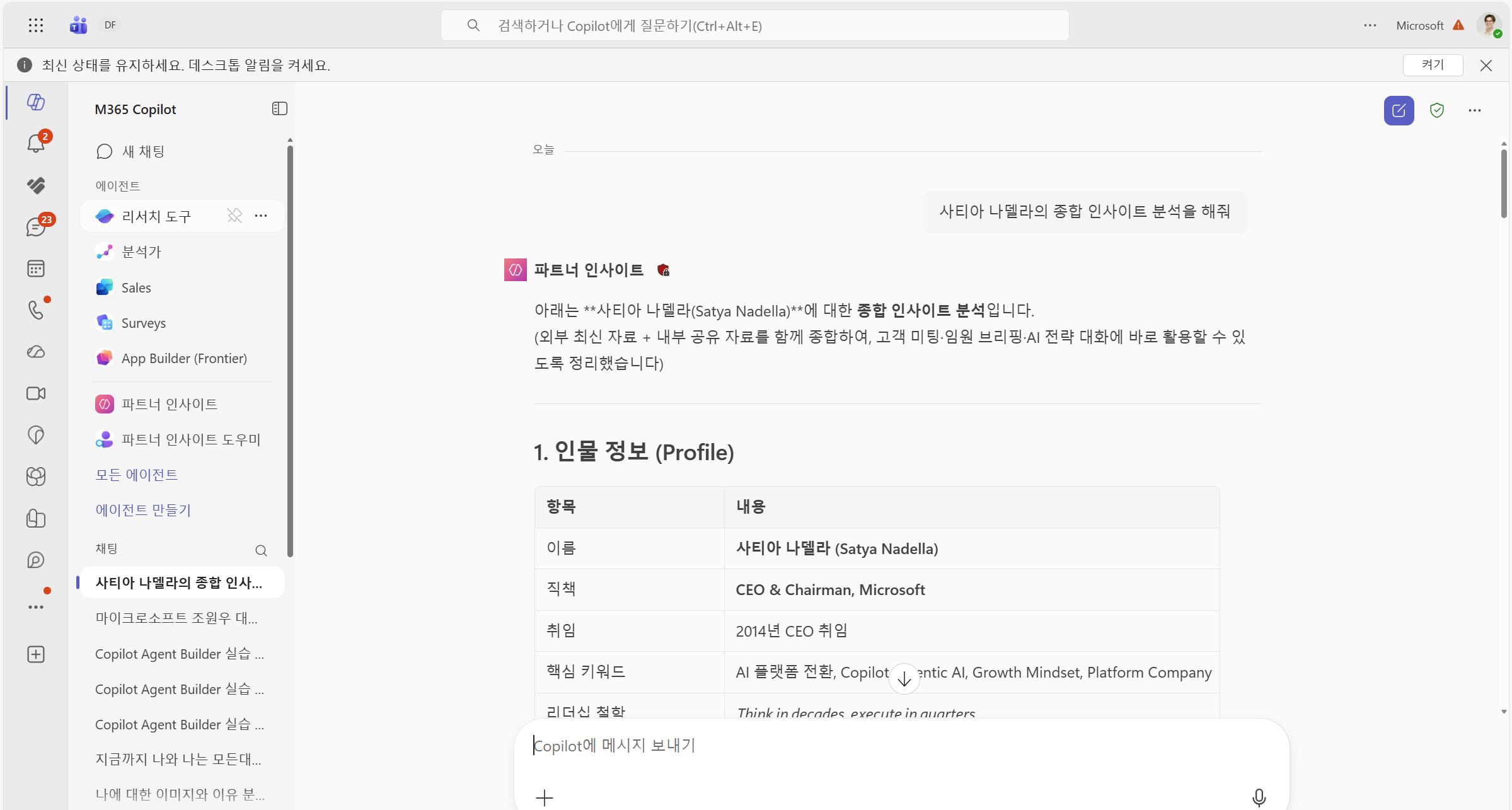Open Calendar icon in left rail
This screenshot has width=1512, height=810.
pos(36,269)
